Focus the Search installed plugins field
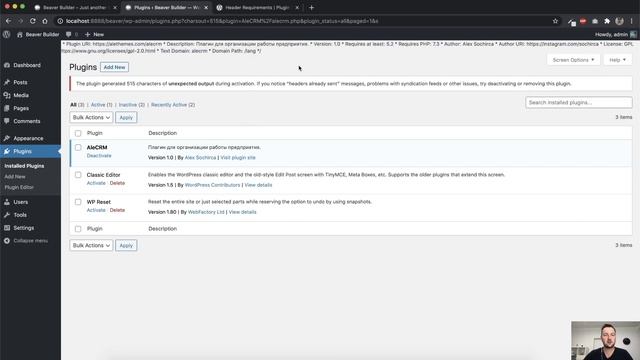This screenshot has height=360, width=640. pos(579,102)
